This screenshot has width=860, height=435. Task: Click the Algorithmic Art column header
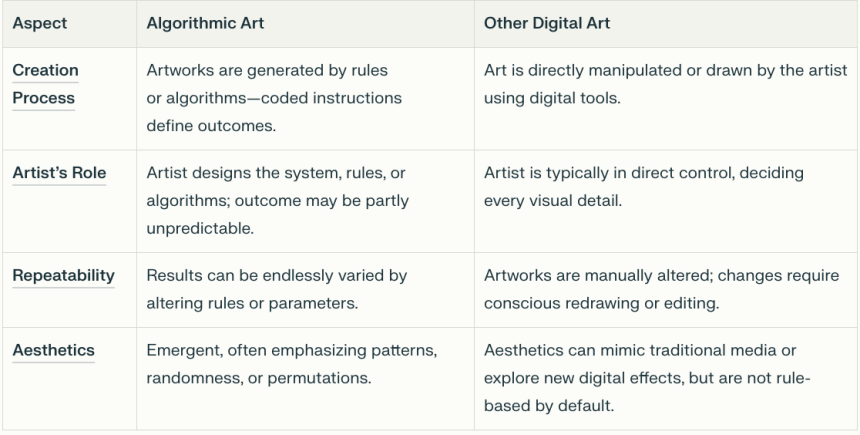(x=205, y=24)
